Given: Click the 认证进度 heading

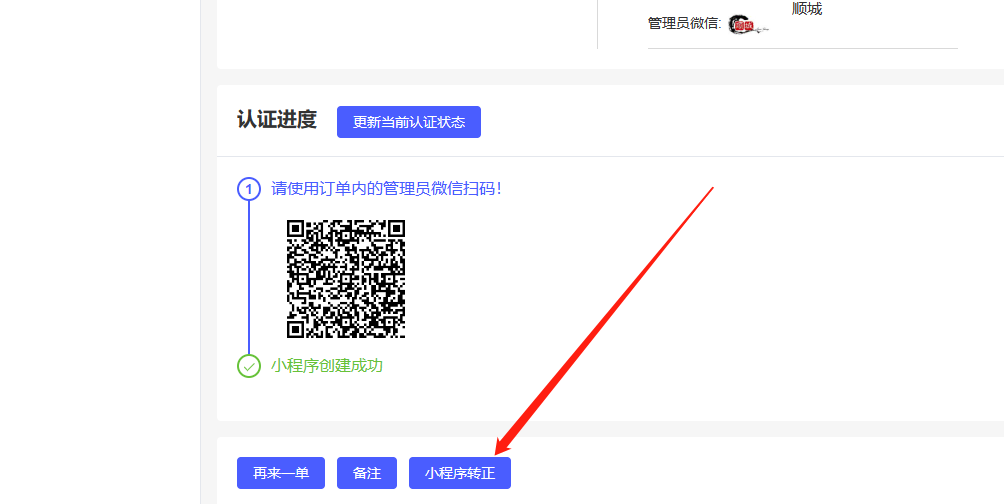Looking at the screenshot, I should (277, 120).
